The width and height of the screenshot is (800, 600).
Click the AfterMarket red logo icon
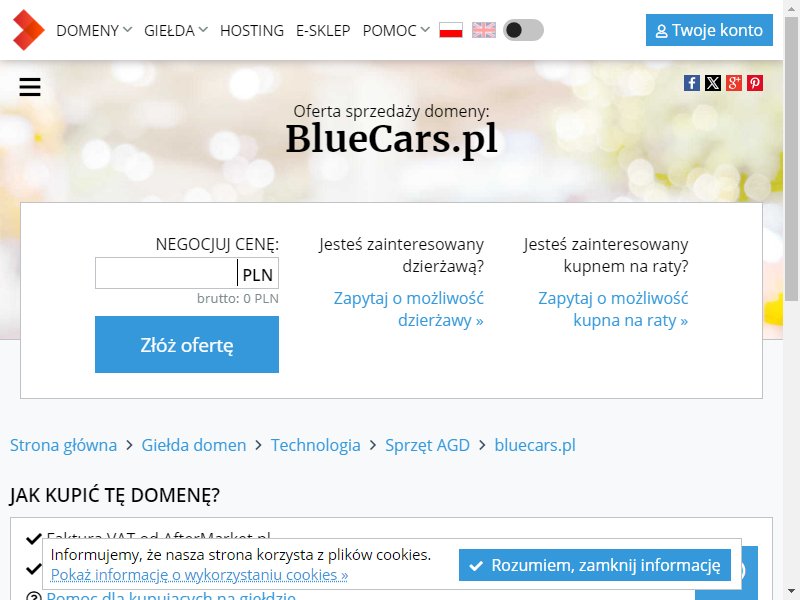tap(29, 30)
